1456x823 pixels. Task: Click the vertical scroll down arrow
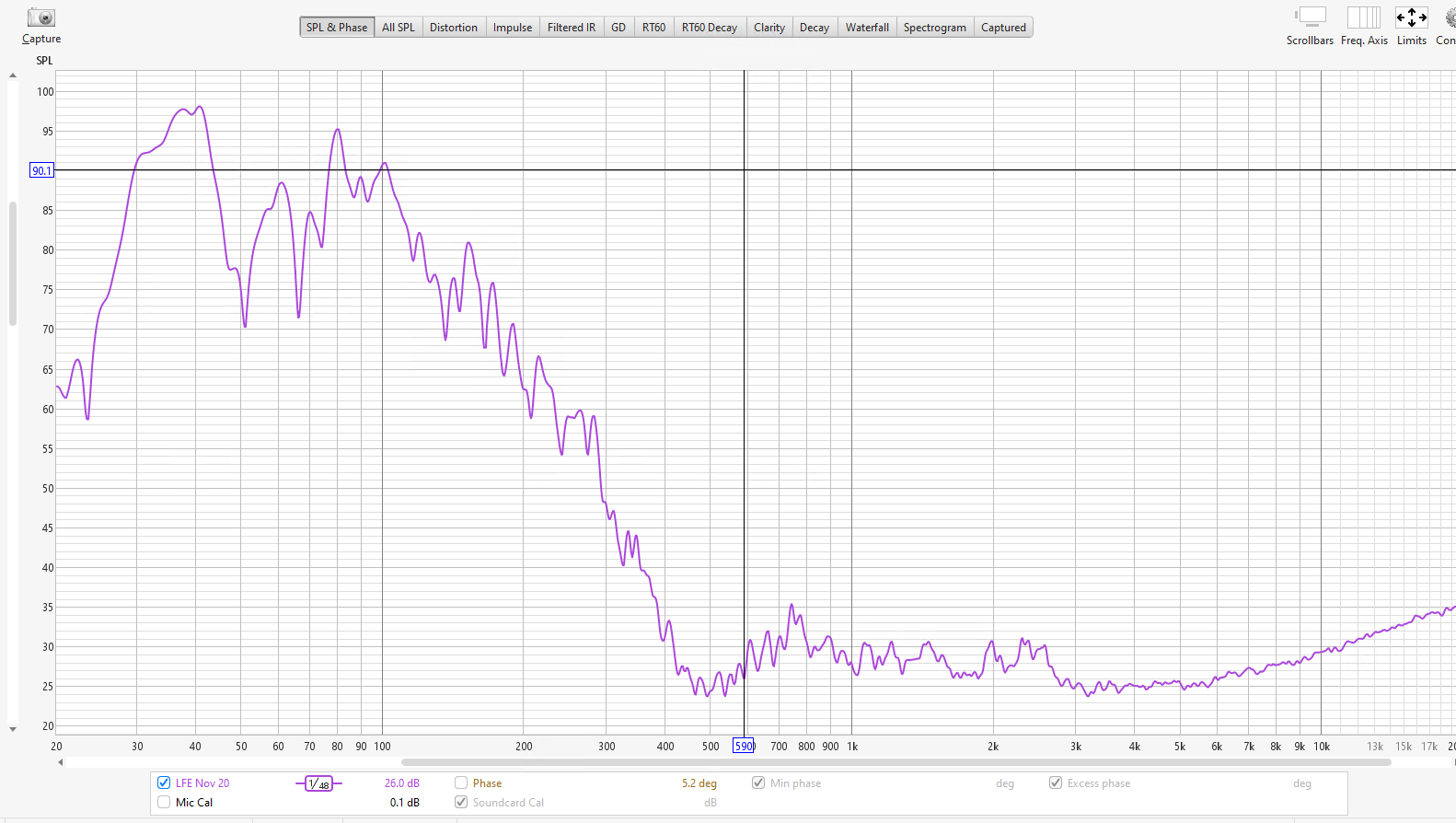13,729
